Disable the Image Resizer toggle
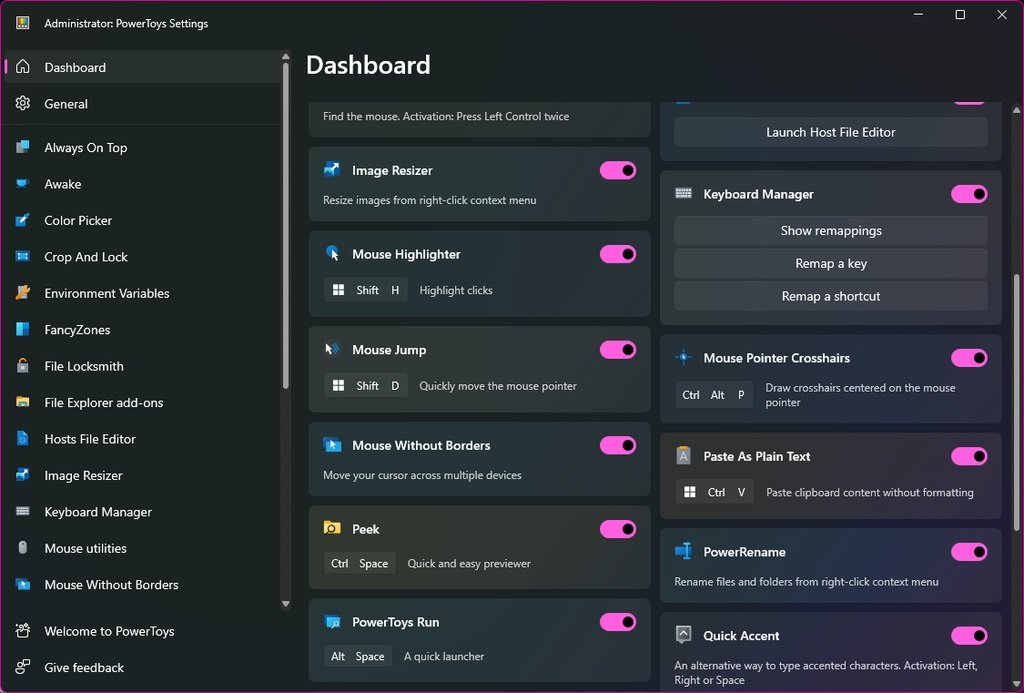This screenshot has height=693, width=1024. coord(617,171)
